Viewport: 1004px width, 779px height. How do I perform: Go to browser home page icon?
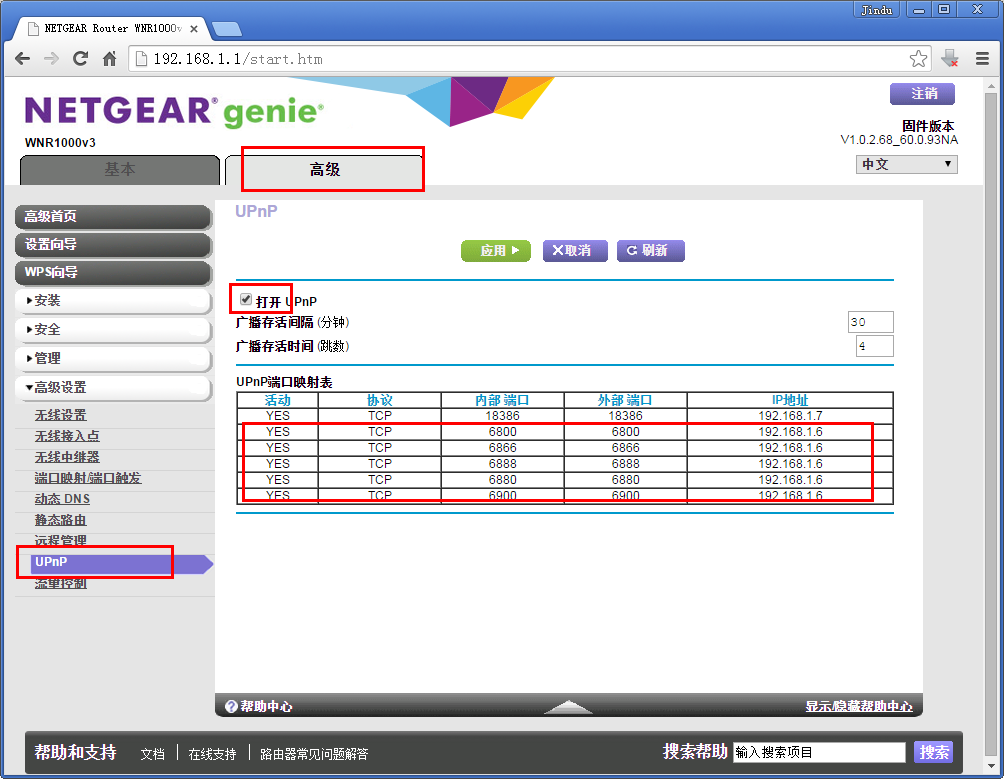click(109, 59)
